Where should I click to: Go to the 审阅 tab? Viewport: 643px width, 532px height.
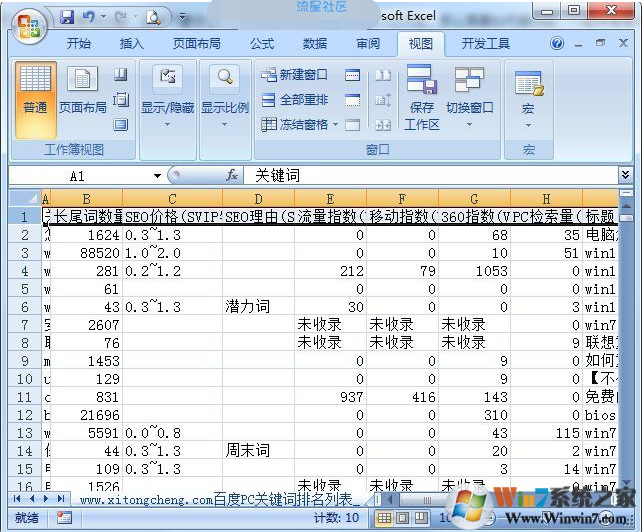click(x=368, y=43)
